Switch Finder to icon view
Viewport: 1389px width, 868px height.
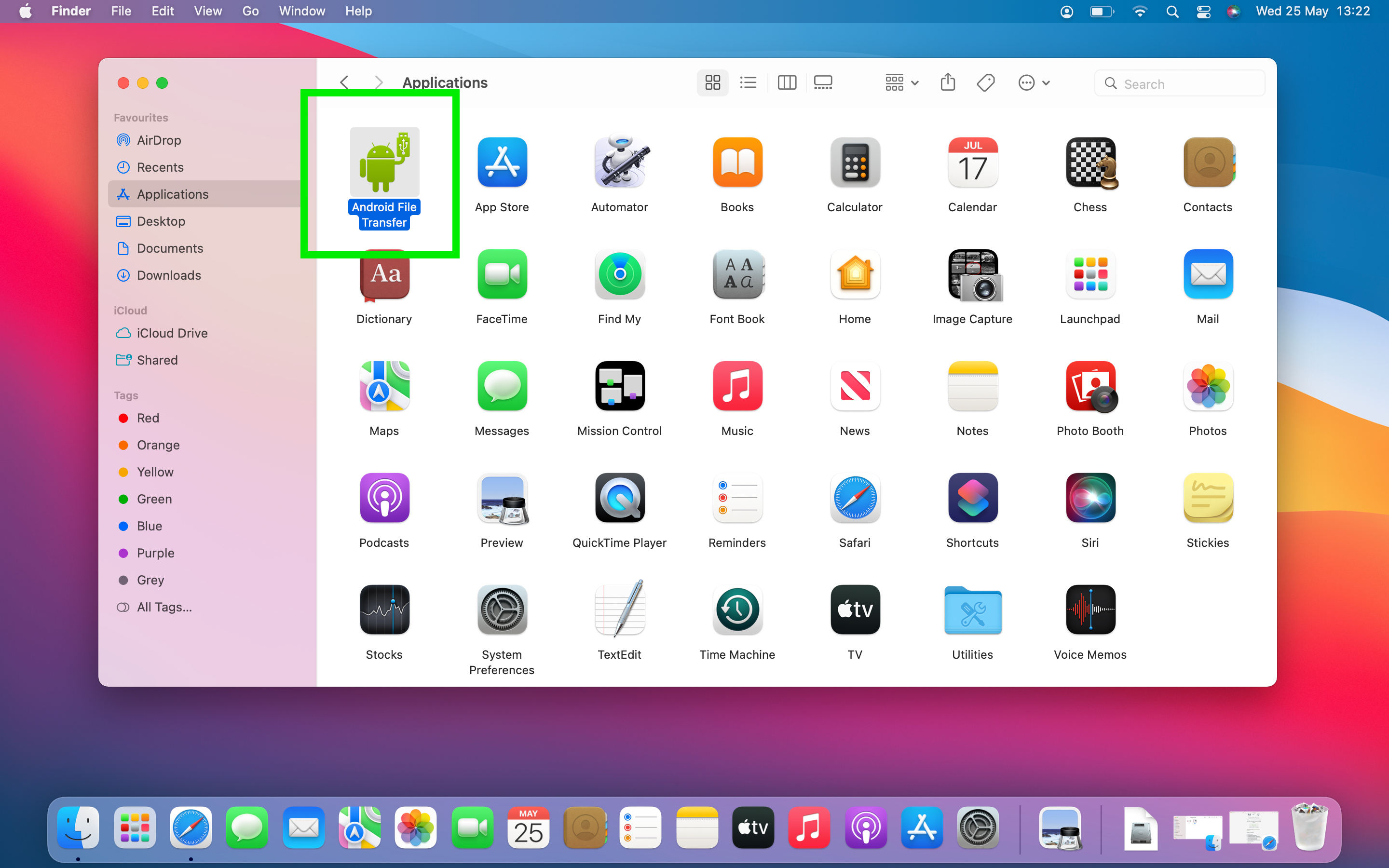[x=712, y=83]
